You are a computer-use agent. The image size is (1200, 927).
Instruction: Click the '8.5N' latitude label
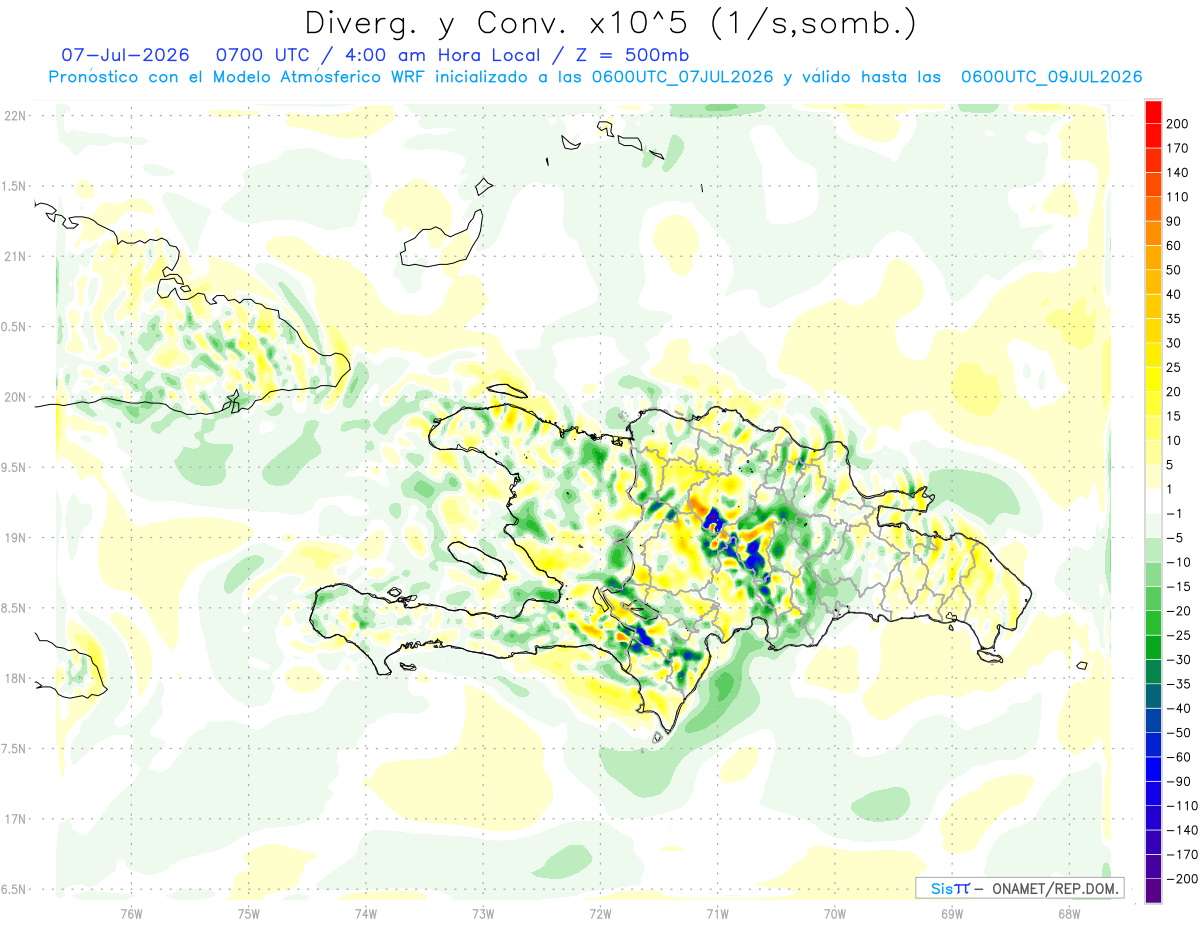(x=14, y=608)
